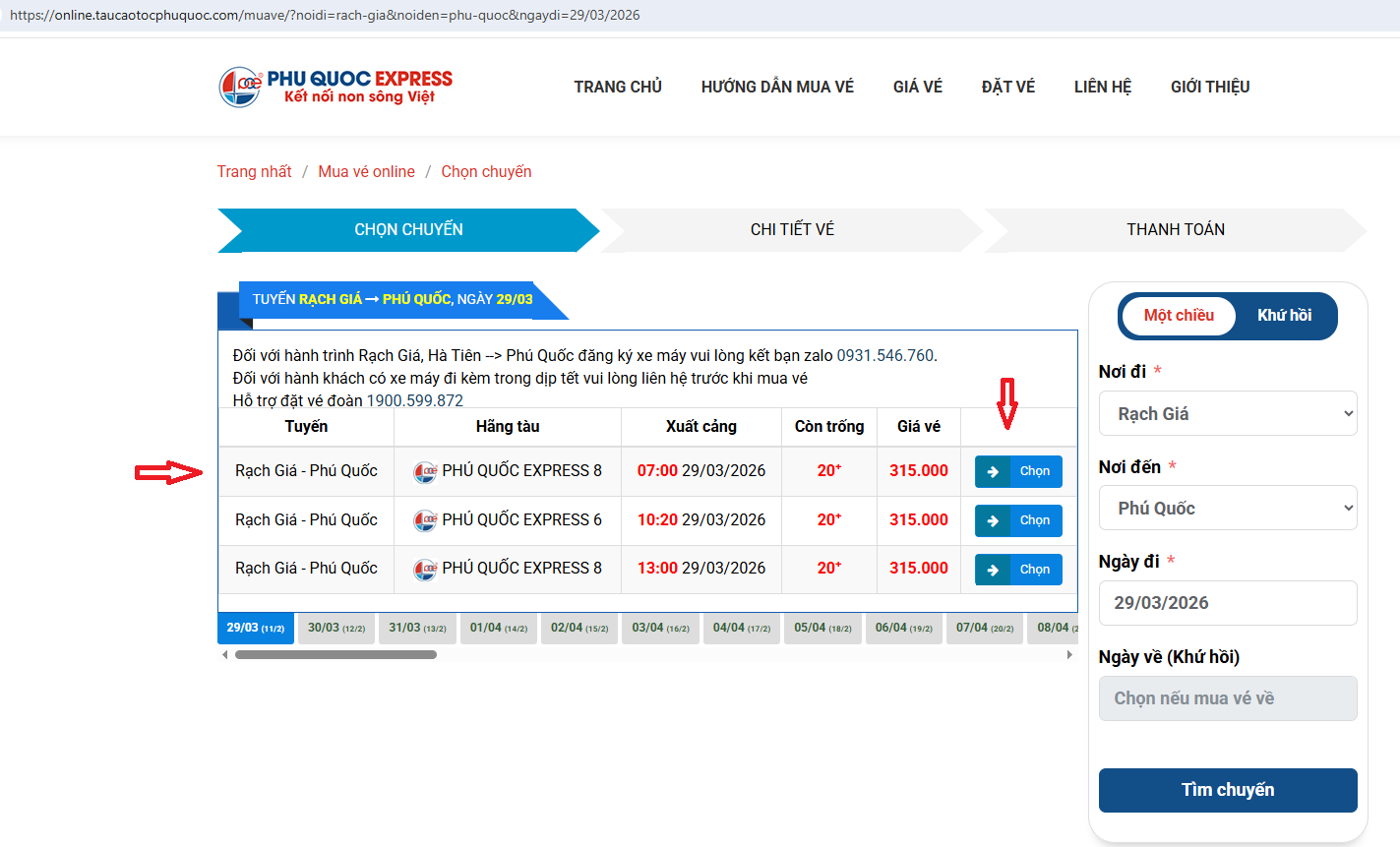Click Zalo phone number 0931.546.760

pos(884,355)
